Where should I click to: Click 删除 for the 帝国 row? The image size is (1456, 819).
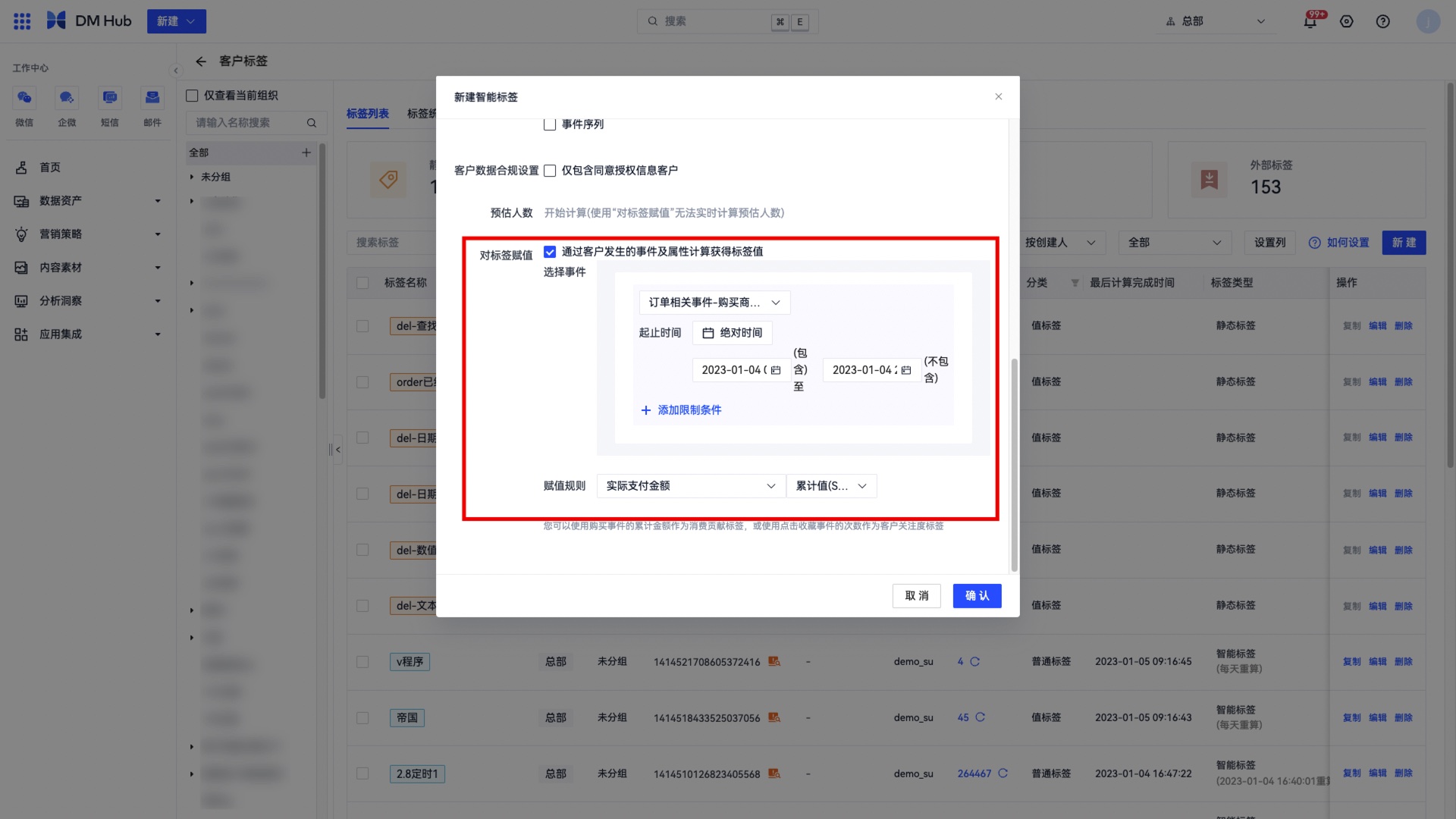[1404, 717]
